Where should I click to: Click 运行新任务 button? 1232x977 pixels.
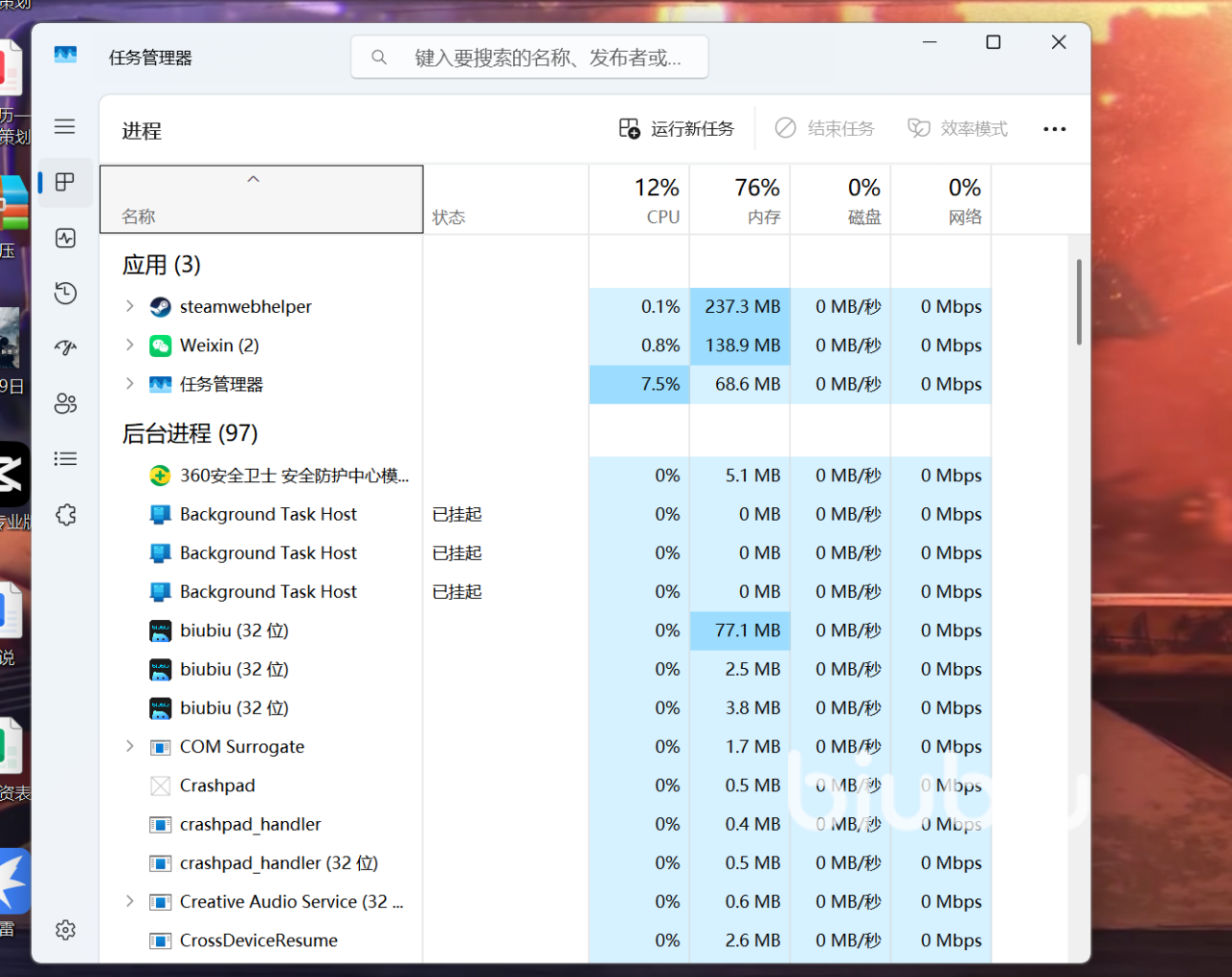pyautogui.click(x=677, y=129)
